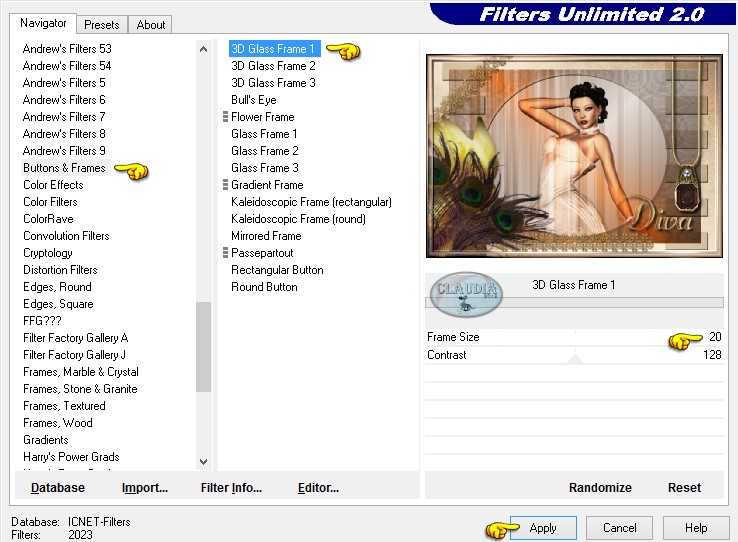738x542 pixels.
Task: Select ColorRave category
Action: pos(48,219)
